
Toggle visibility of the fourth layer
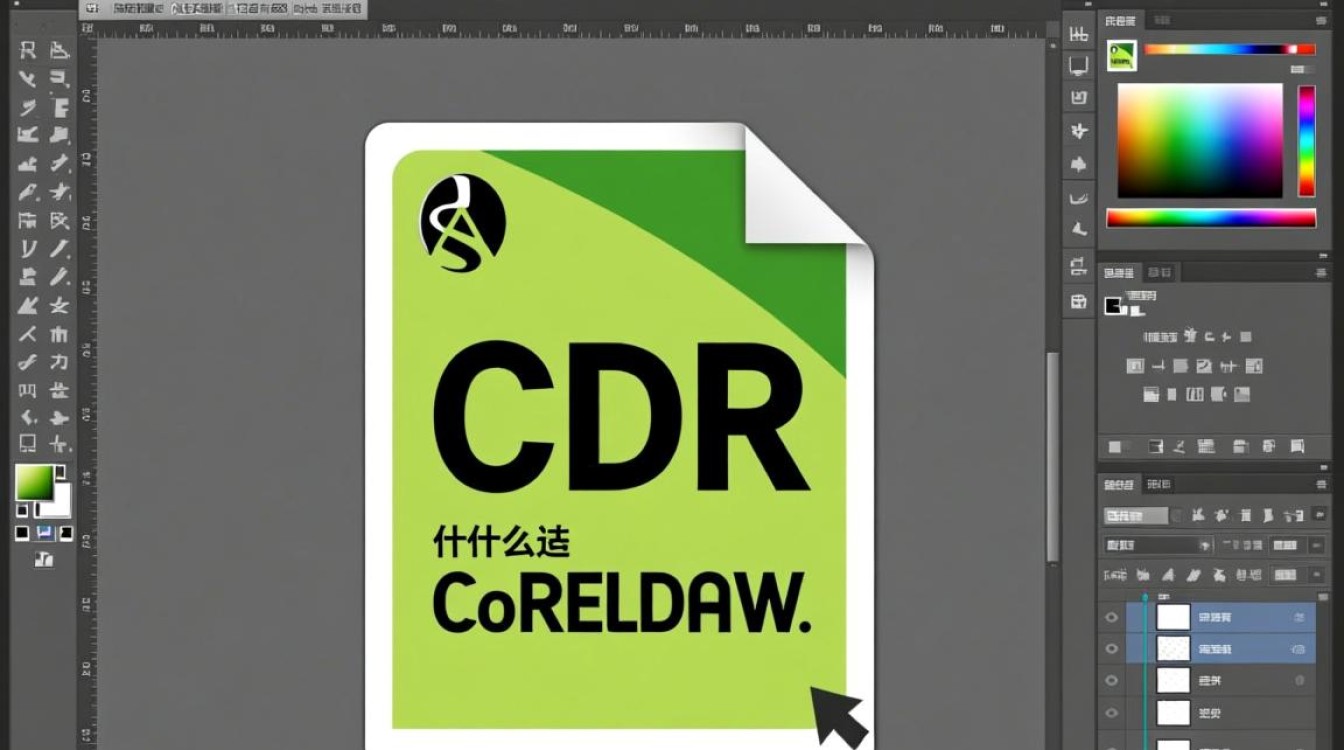tap(1111, 713)
